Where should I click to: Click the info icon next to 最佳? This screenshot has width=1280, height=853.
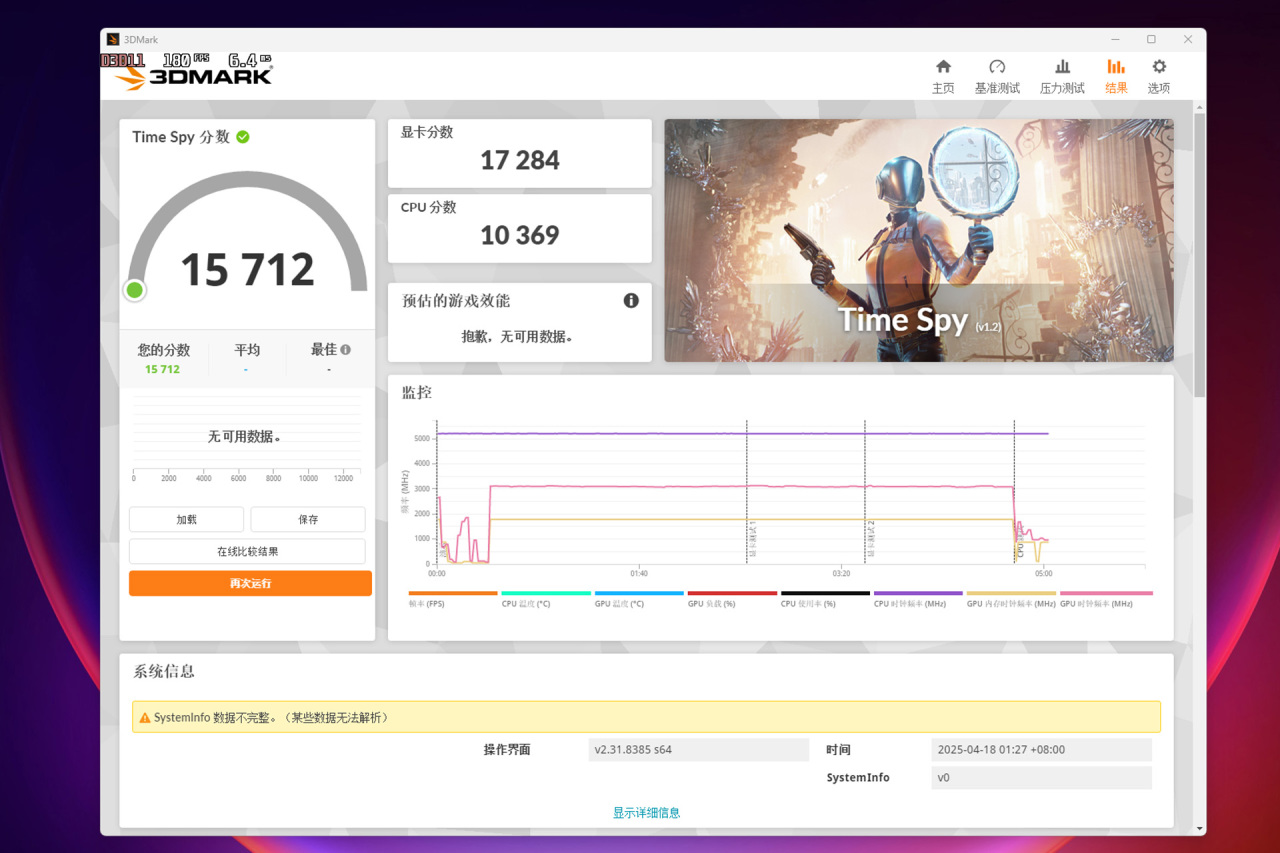pyautogui.click(x=345, y=350)
